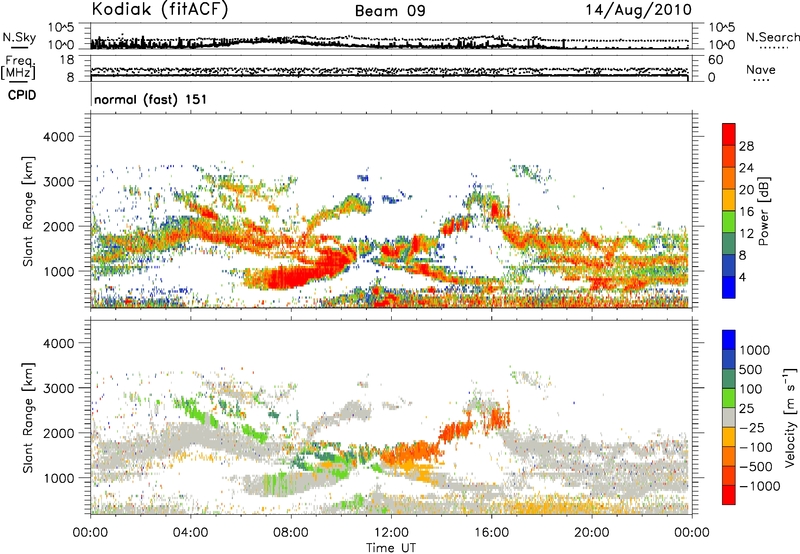Click the '04:00' time tick label
800x554 pixels.
pos(190,533)
